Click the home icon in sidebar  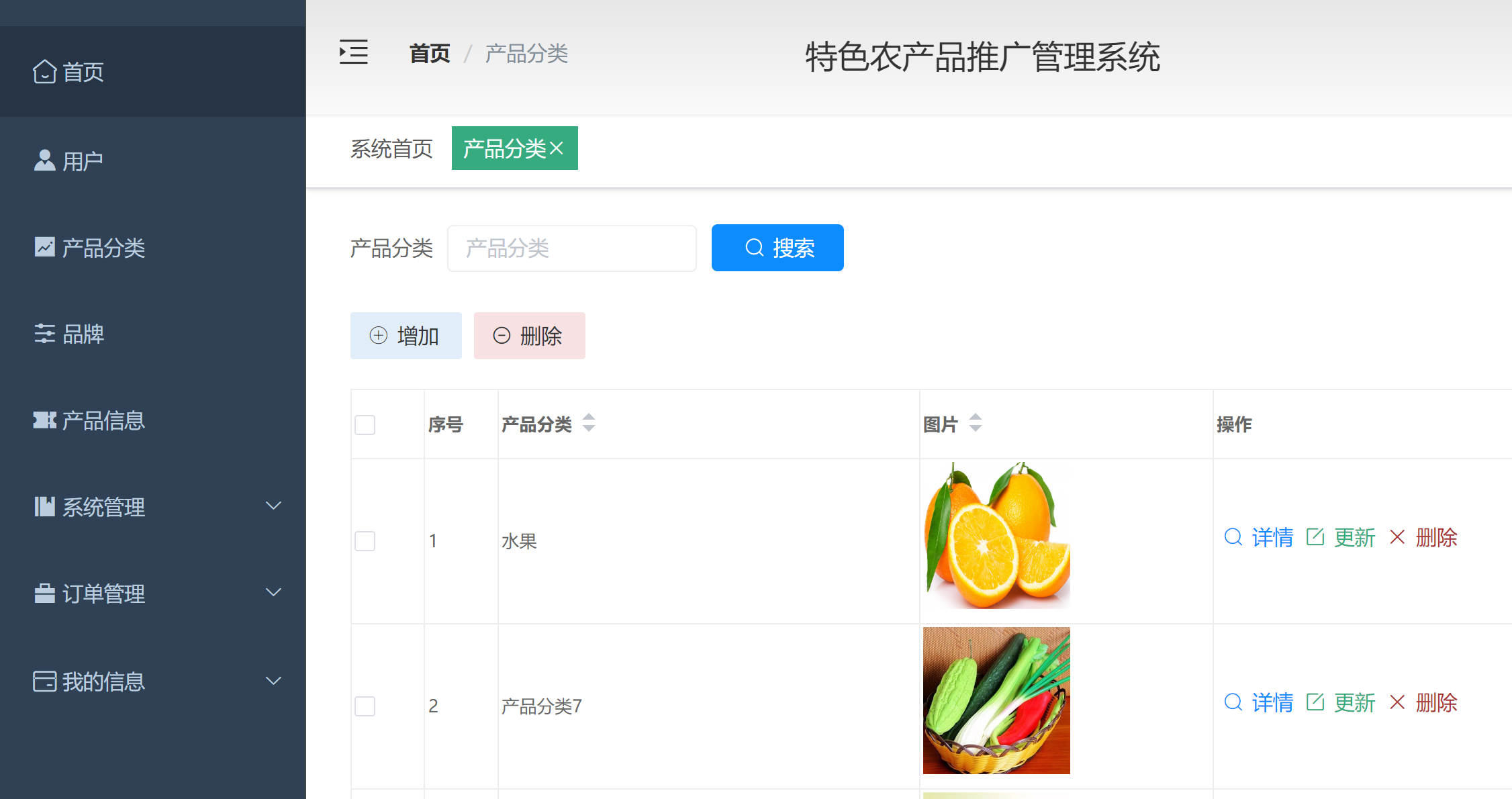[x=44, y=72]
